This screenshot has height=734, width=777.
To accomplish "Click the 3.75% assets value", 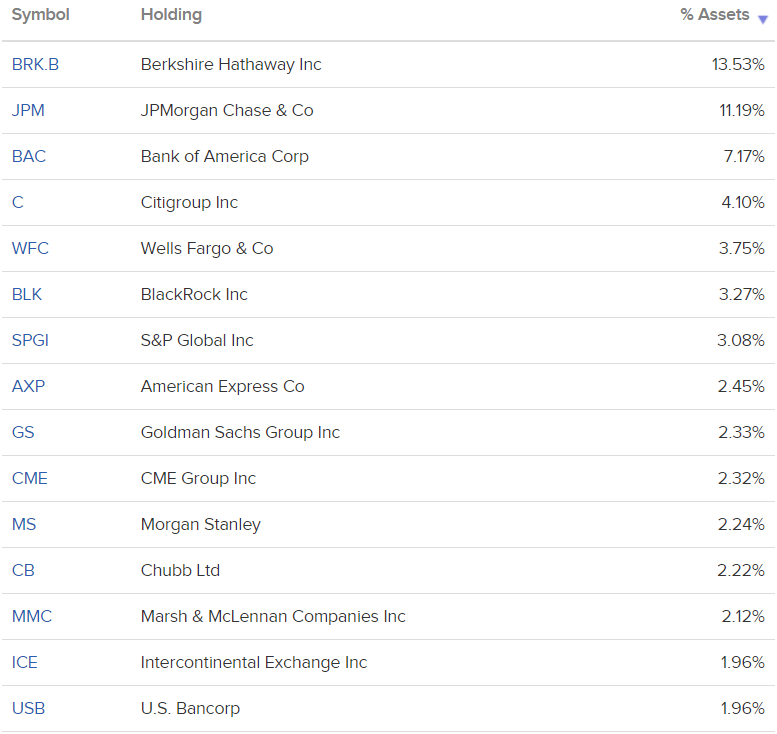I will click(742, 248).
